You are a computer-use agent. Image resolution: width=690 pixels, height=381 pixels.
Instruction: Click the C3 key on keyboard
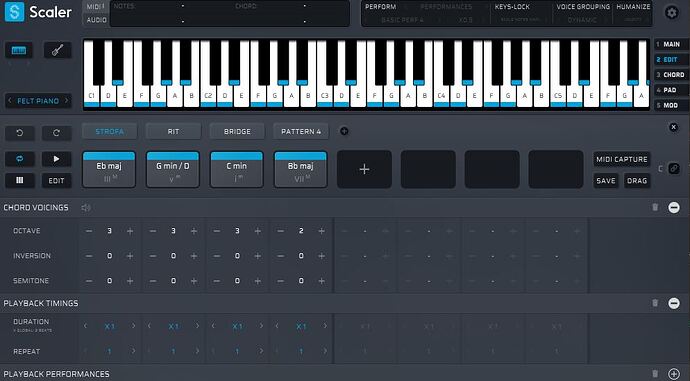325,95
